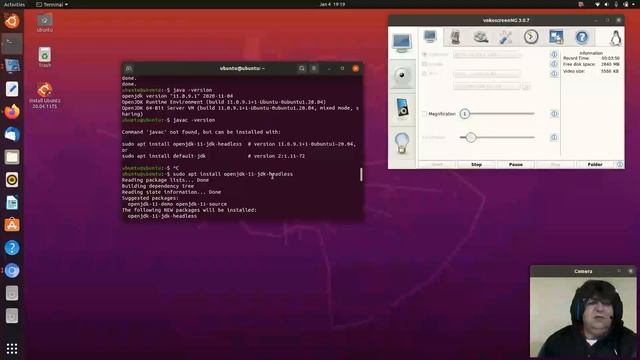Open the lower area preset dropdown in vokoscreenNG
Image resolution: width=640 pixels, height=360 pixels.
487,86
